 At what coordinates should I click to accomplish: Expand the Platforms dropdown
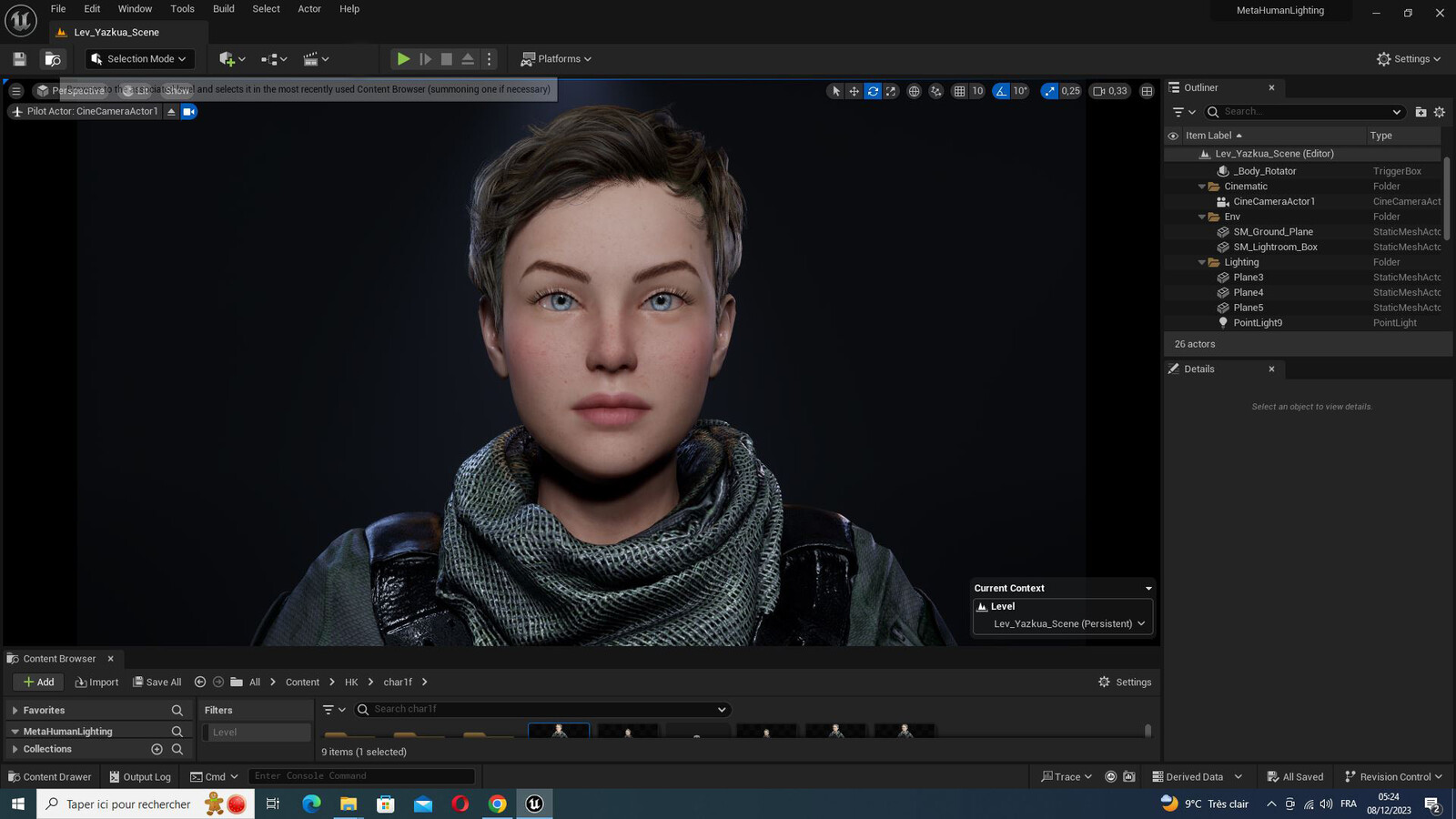tap(556, 59)
